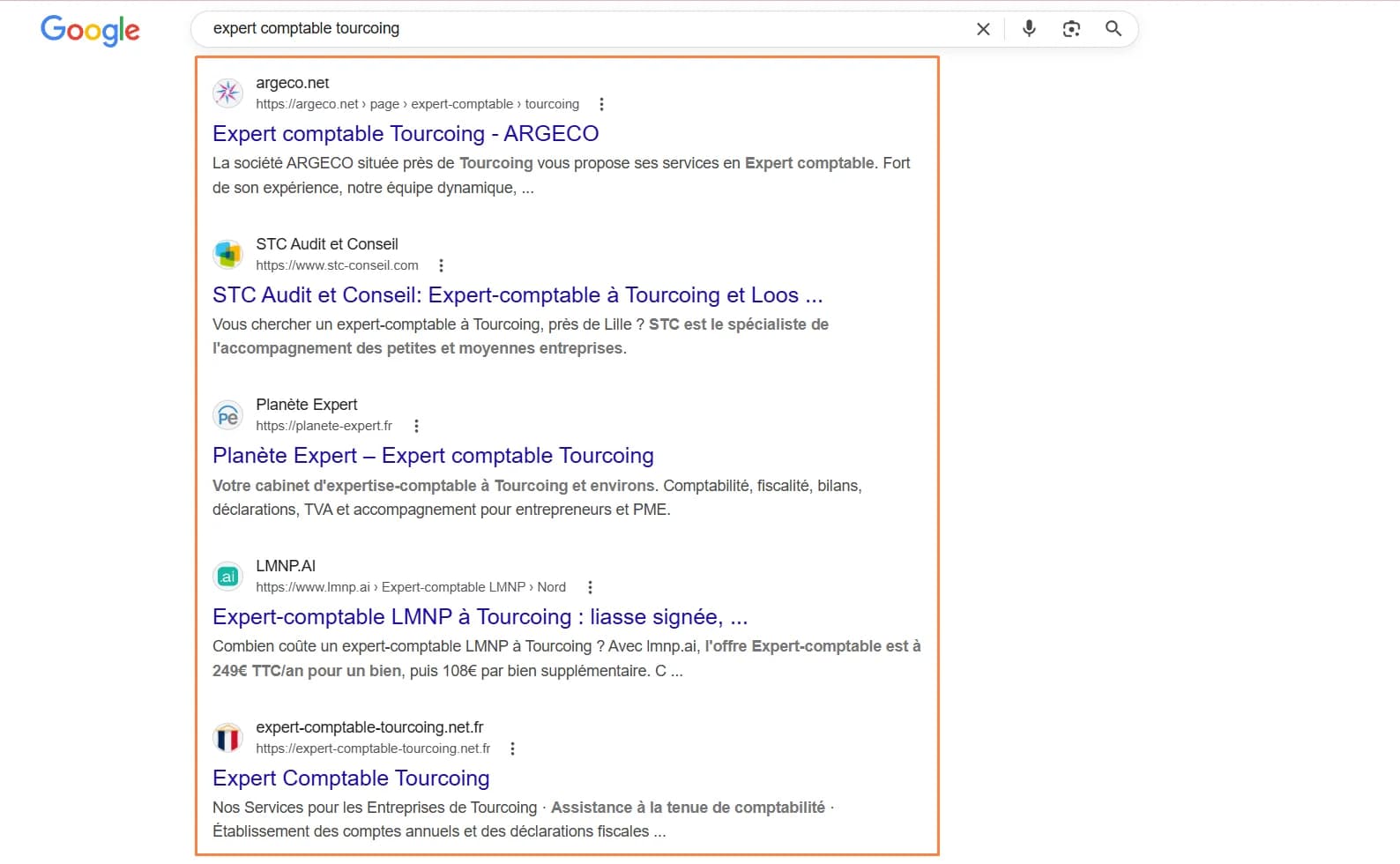Viewport: 1400px width, 864px height.
Task: Click the expert-comptable-tourcoing.net.fr site name
Action: pyautogui.click(x=369, y=727)
